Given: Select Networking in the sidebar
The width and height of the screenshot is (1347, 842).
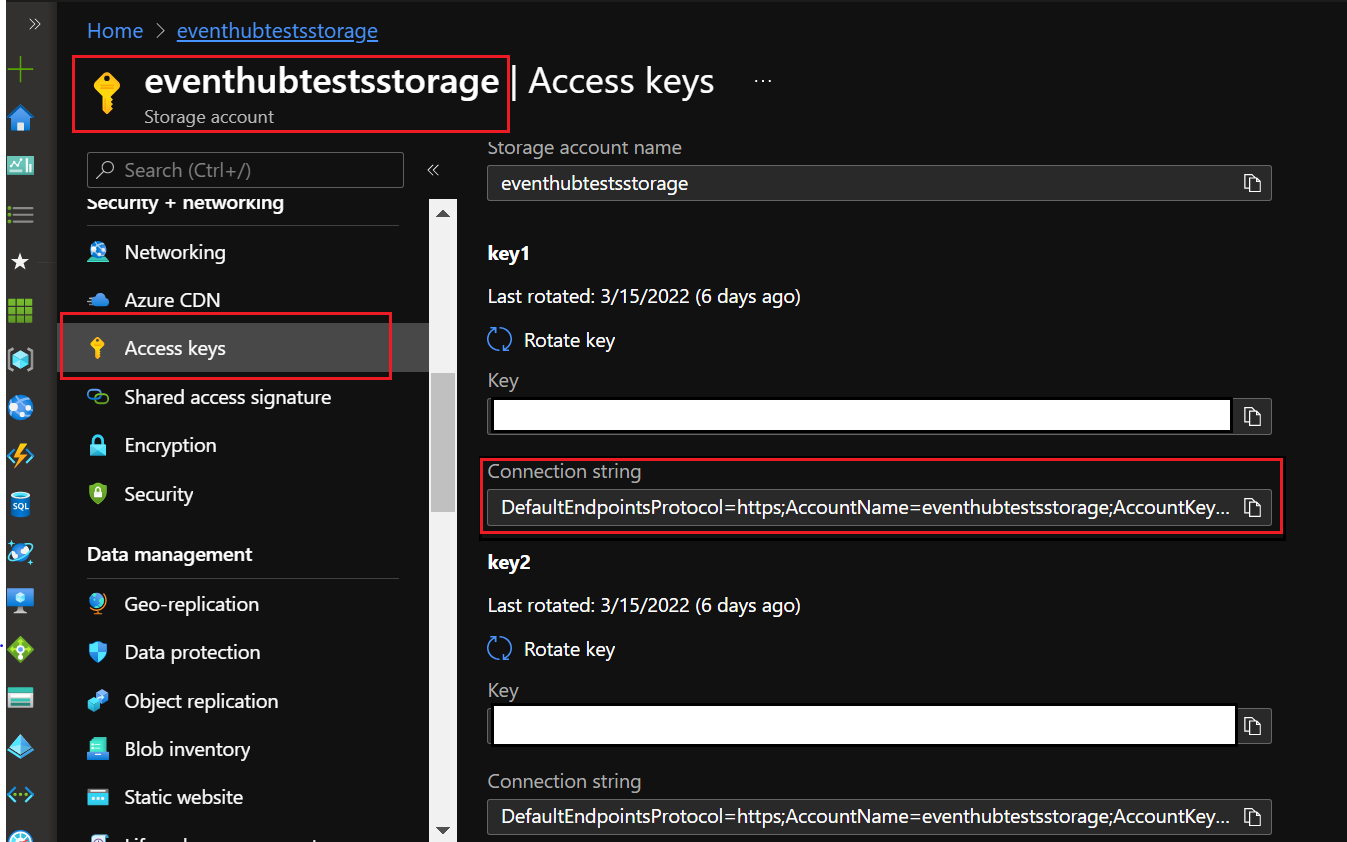Looking at the screenshot, I should click(175, 252).
